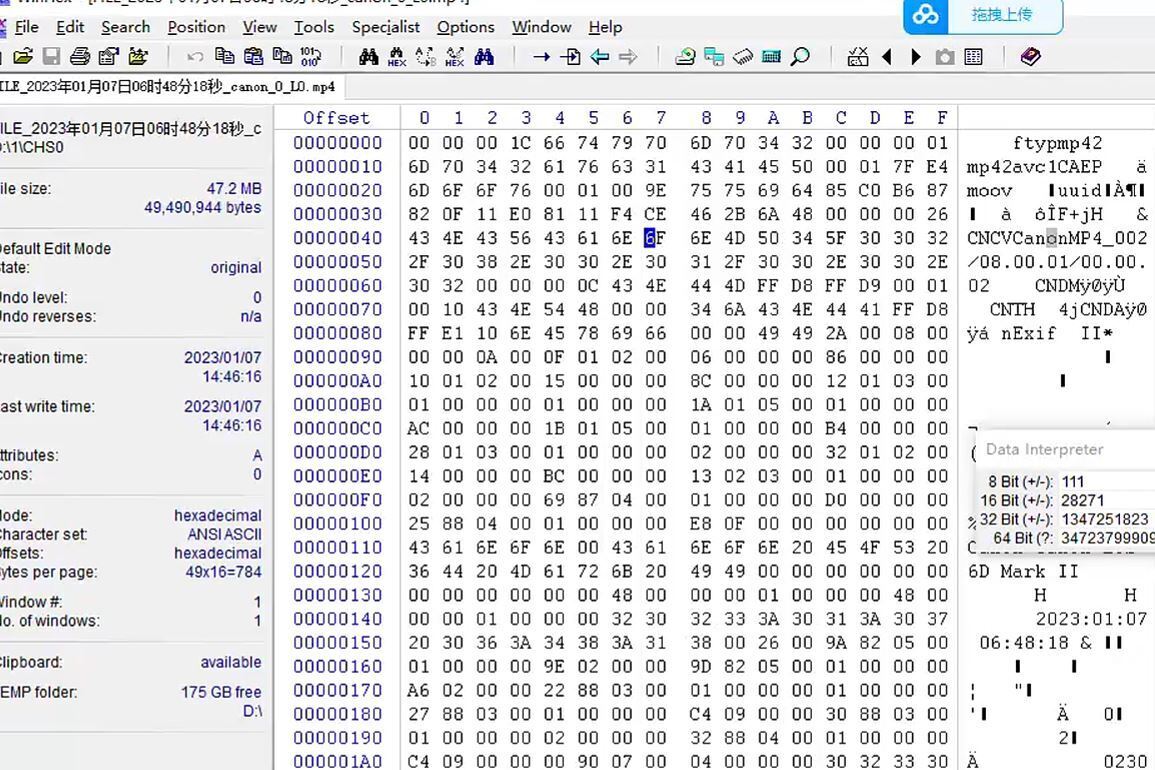Click the Paste clipboard icon

[253, 56]
